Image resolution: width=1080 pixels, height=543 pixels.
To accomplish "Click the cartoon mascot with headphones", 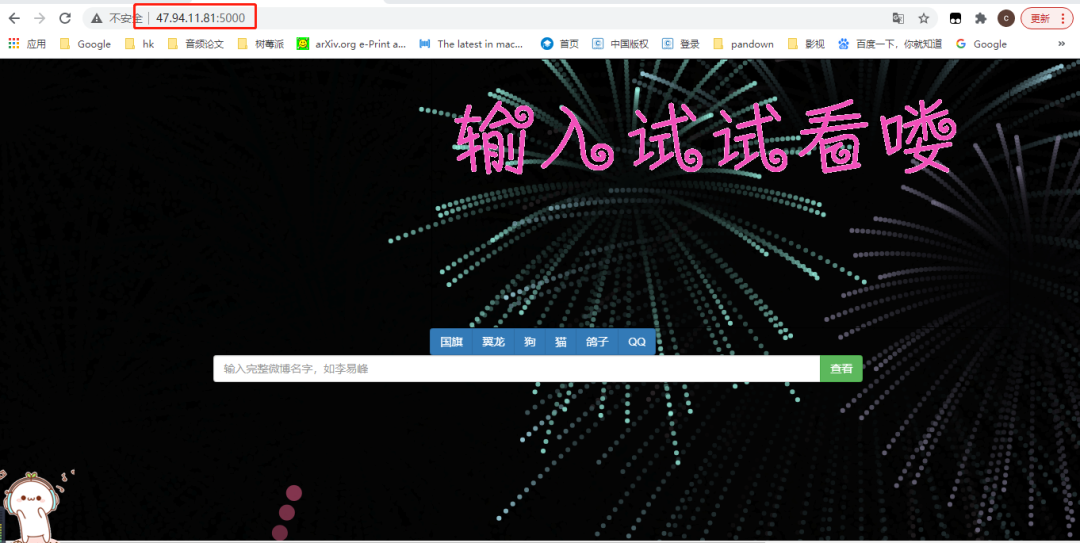I will click(31, 506).
